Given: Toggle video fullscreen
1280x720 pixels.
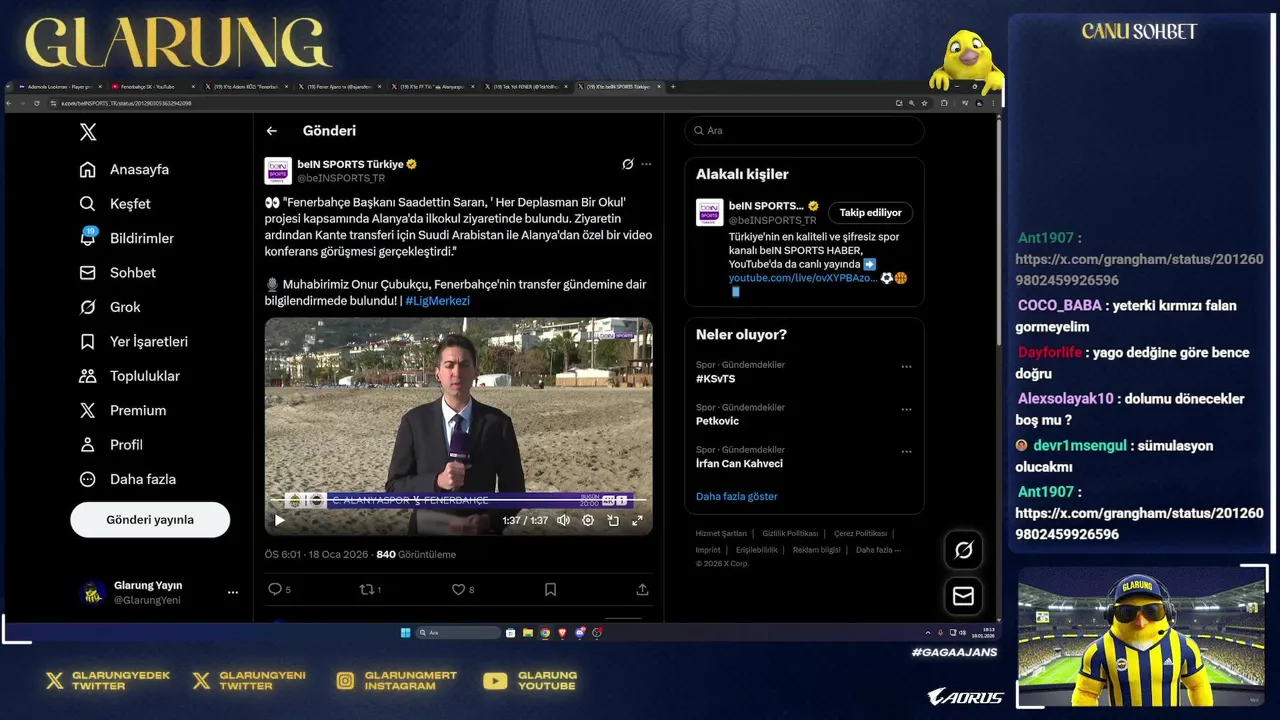Looking at the screenshot, I should coord(637,520).
